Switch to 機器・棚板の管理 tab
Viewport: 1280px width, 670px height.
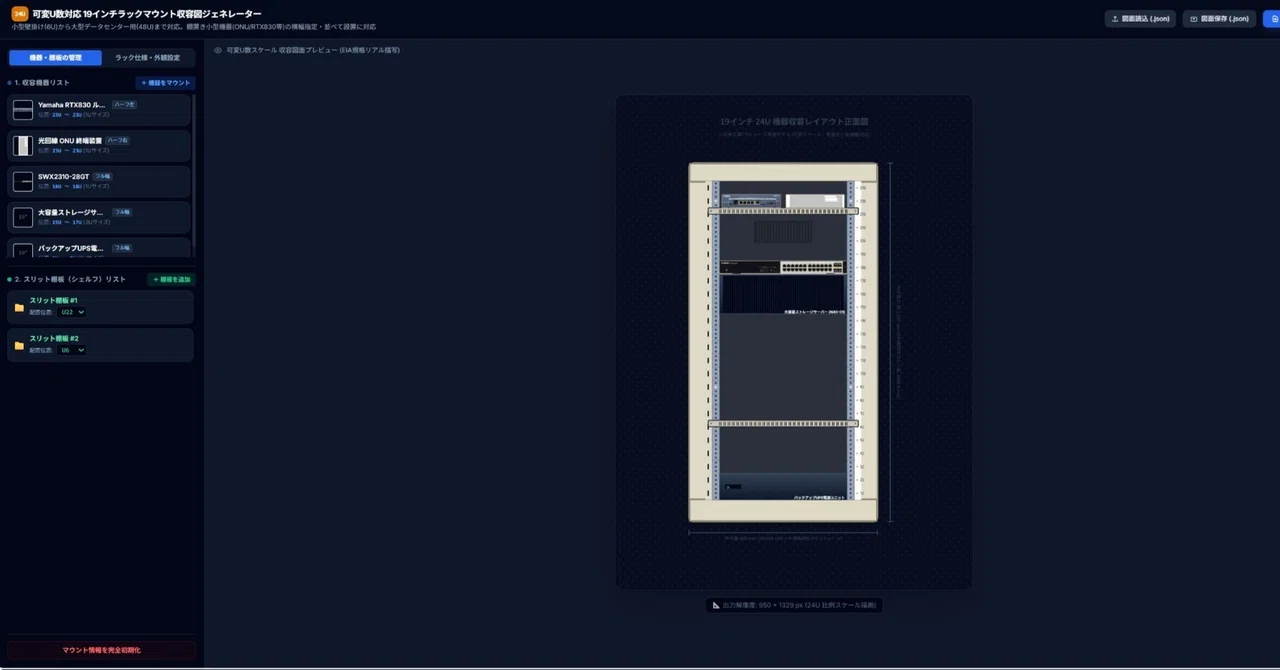pyautogui.click(x=56, y=58)
